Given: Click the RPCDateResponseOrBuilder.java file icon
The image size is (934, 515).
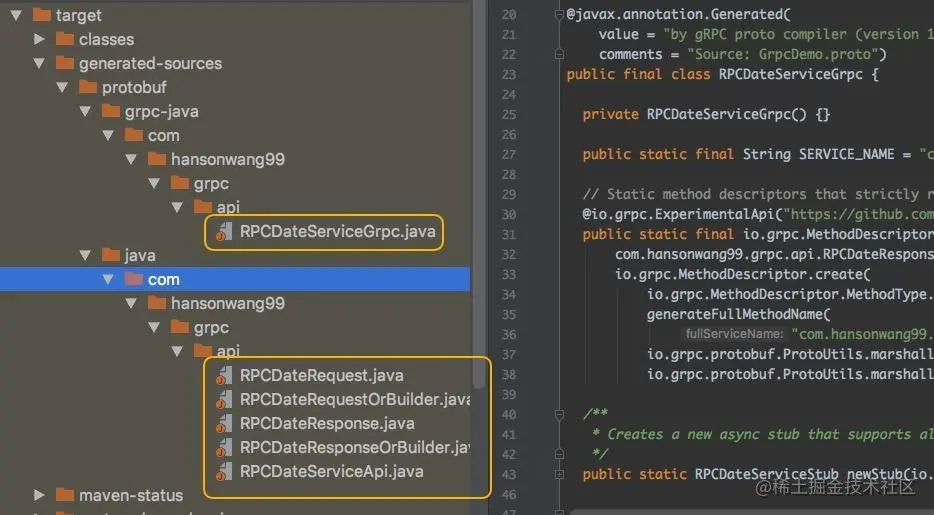Looking at the screenshot, I should [x=225, y=447].
